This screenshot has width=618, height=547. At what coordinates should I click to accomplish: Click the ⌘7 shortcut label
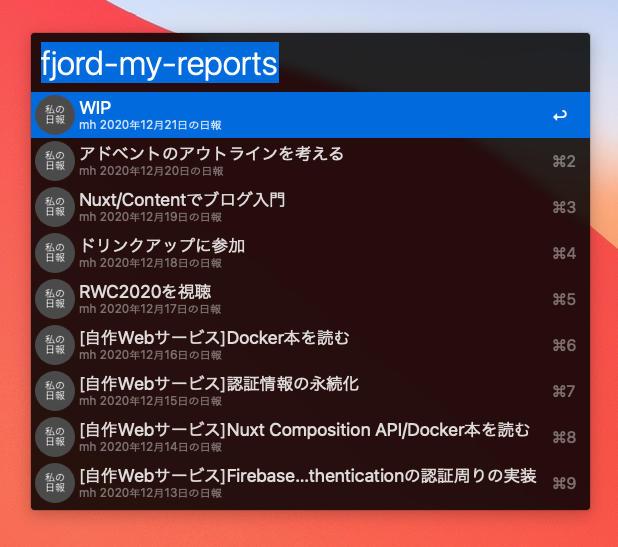(x=564, y=391)
